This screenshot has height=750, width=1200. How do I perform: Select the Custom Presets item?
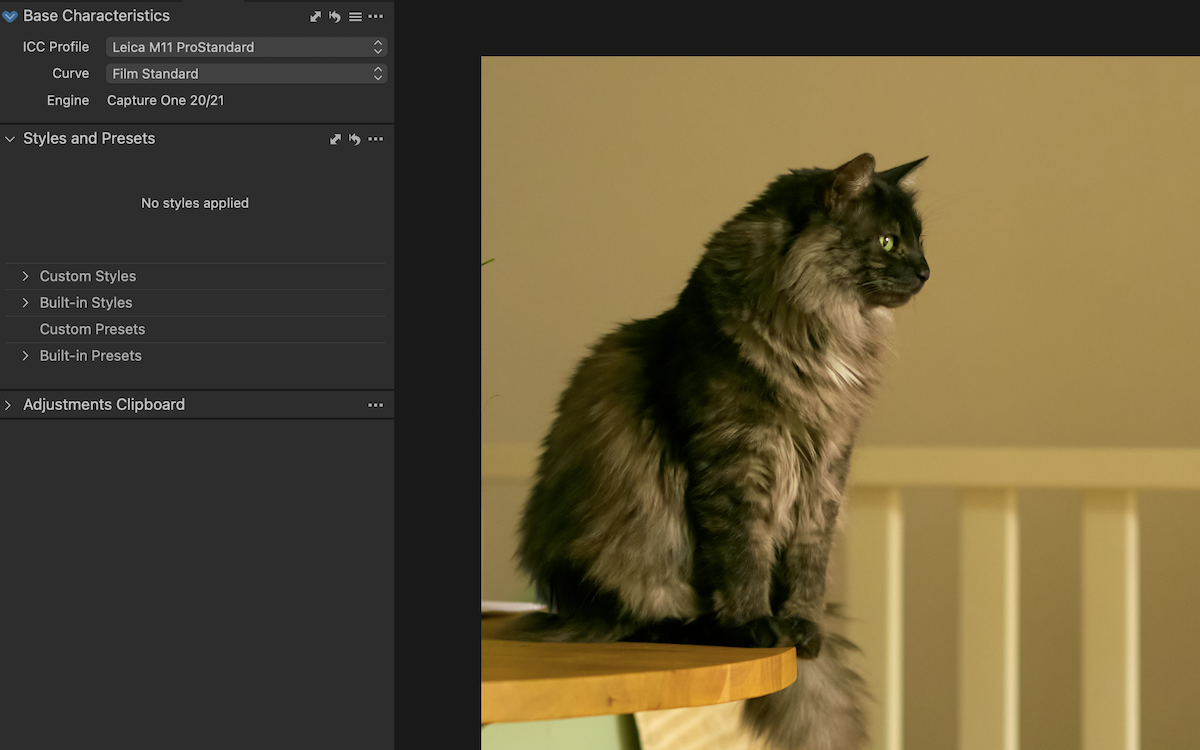pos(92,329)
